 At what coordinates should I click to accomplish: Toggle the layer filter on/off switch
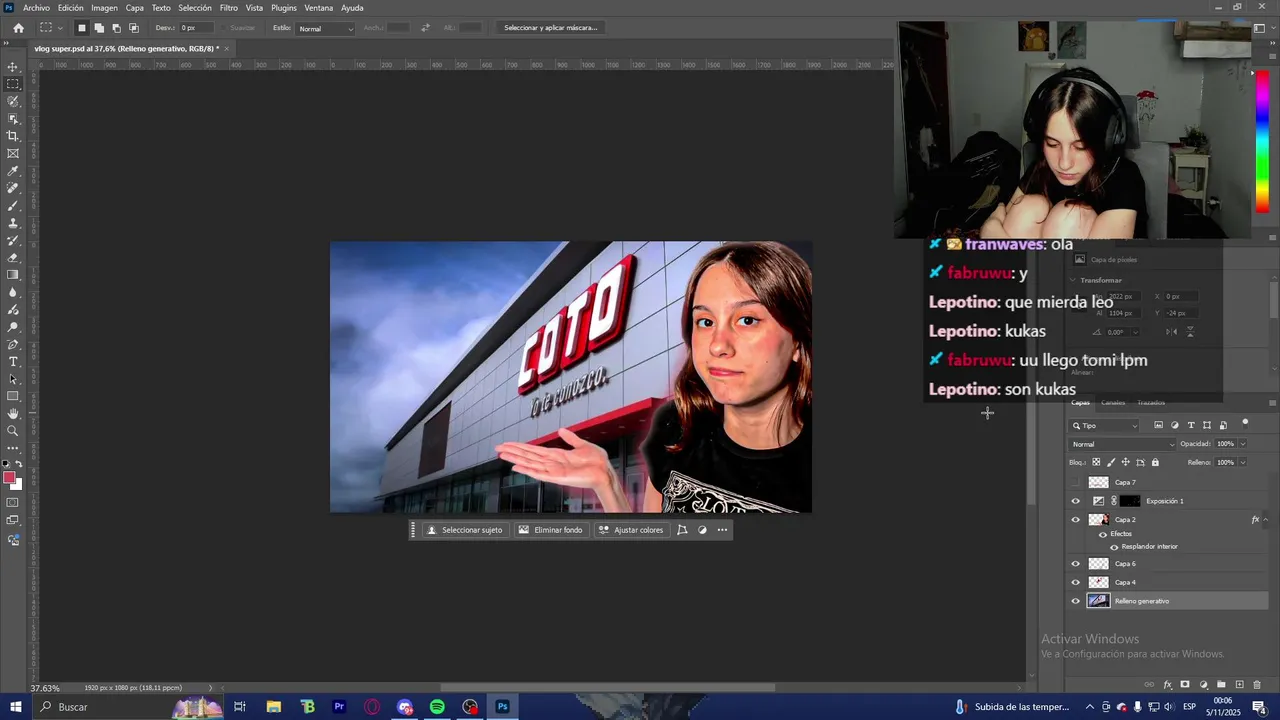1245,423
